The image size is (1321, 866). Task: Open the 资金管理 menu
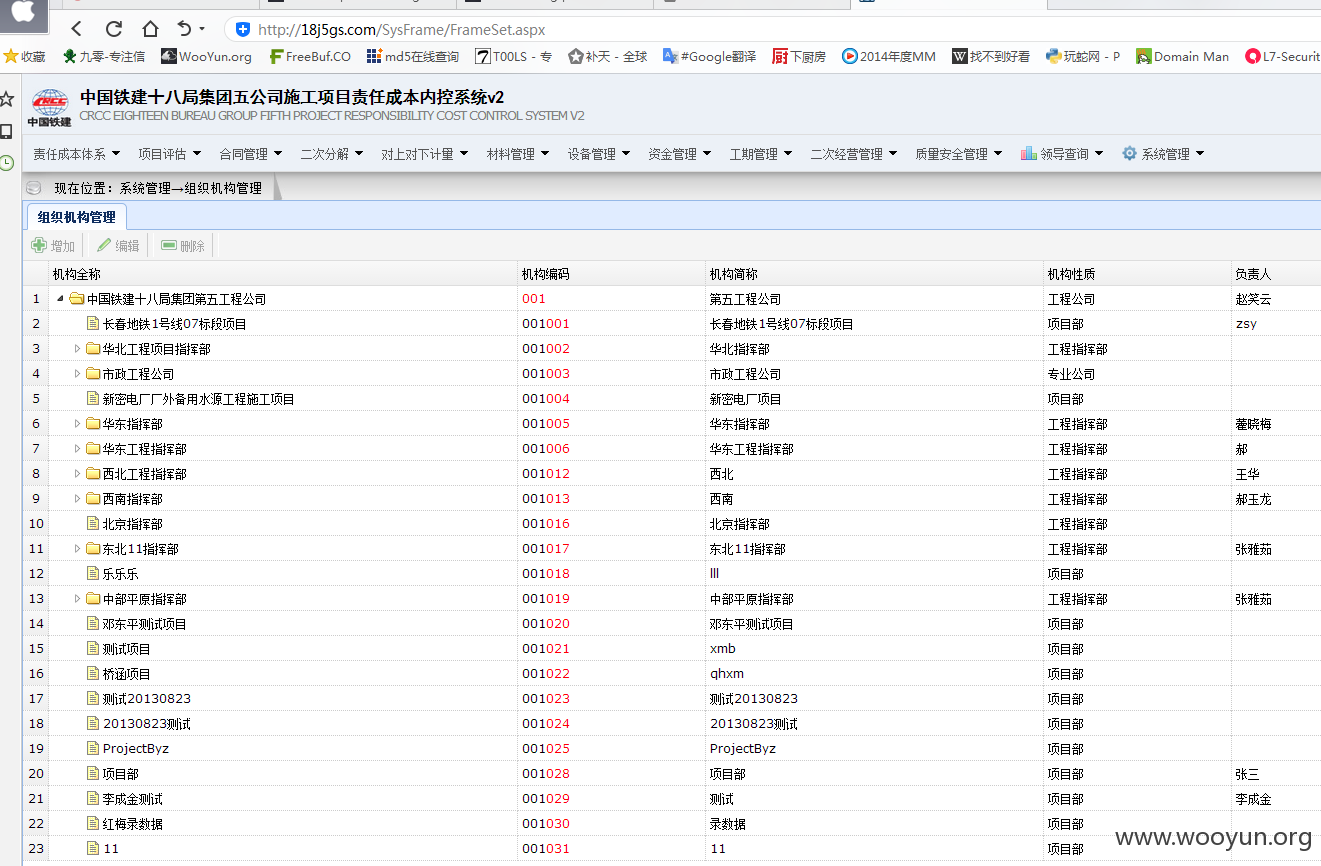[679, 154]
